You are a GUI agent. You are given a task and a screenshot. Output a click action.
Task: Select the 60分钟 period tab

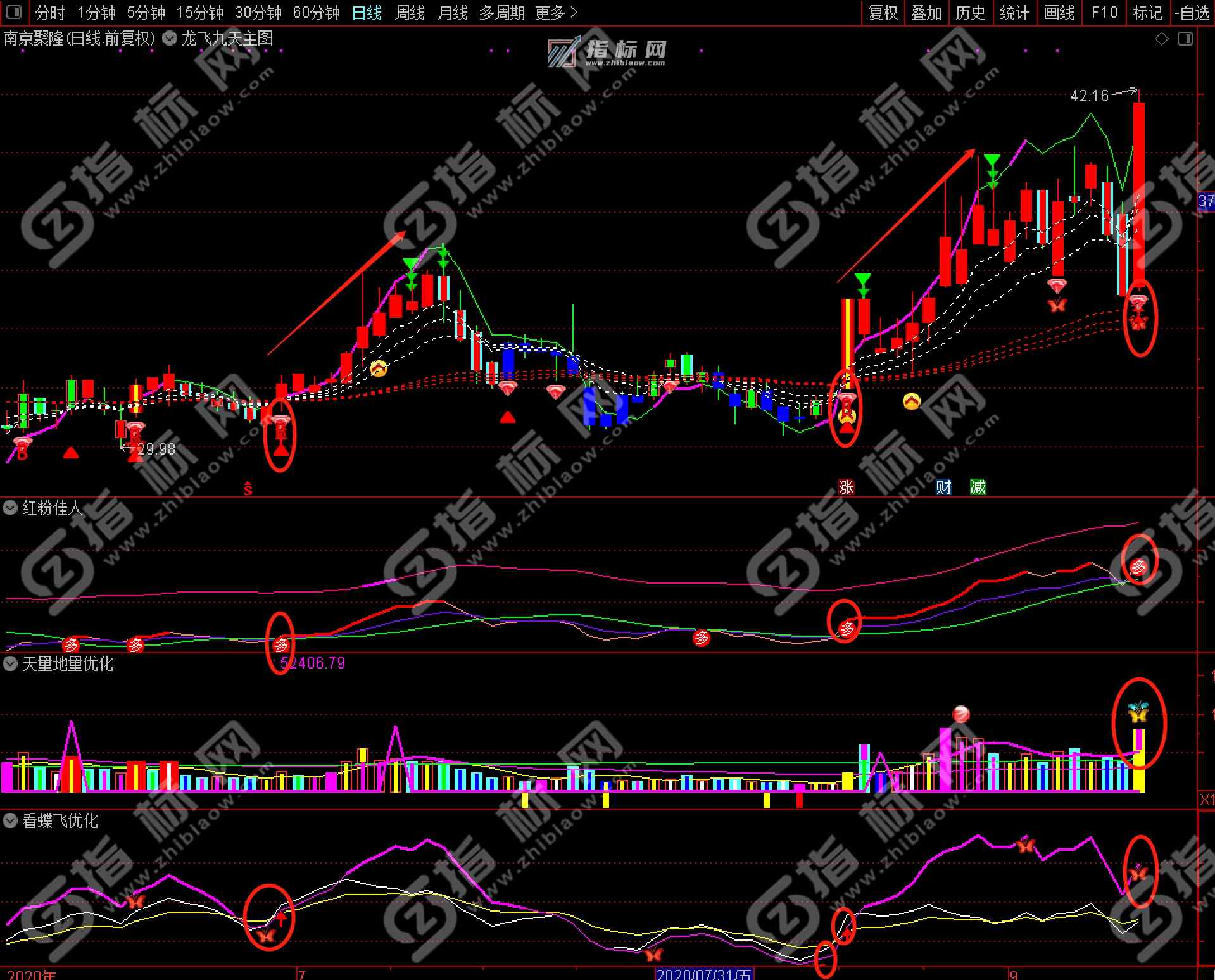(316, 13)
